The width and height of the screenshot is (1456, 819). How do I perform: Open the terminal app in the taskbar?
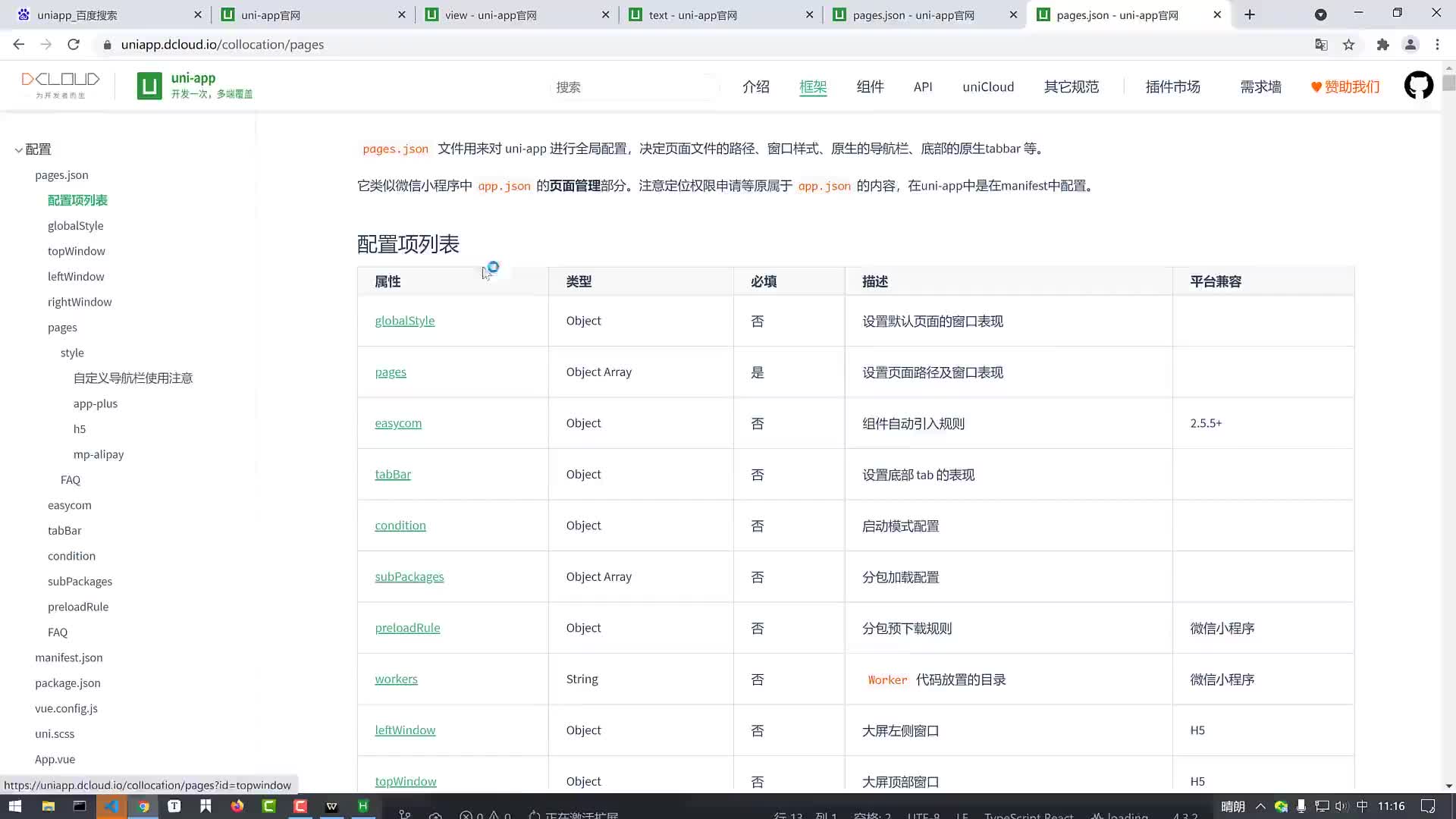[x=80, y=806]
